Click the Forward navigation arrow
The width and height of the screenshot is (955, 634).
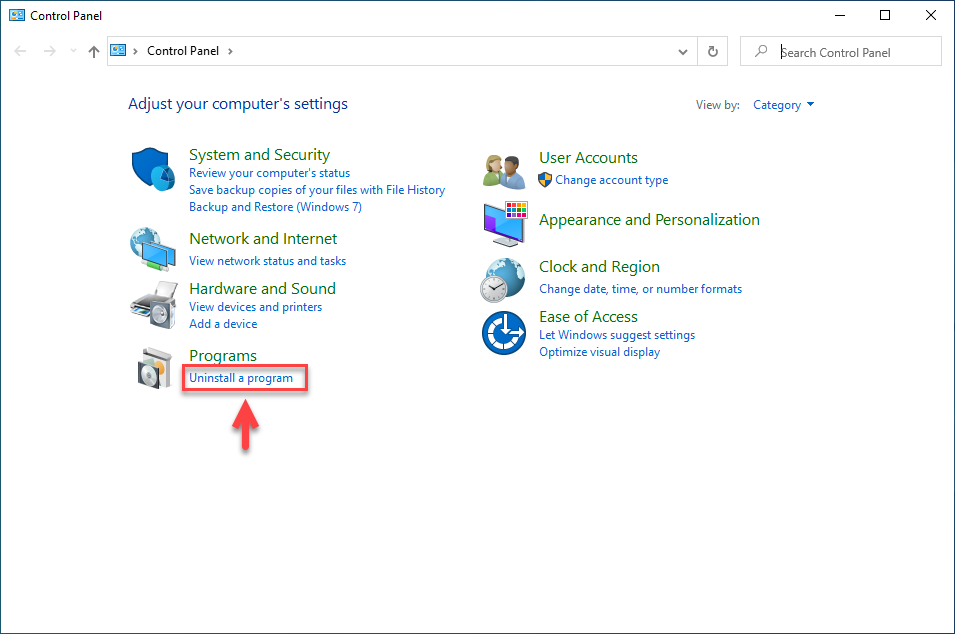tap(50, 51)
